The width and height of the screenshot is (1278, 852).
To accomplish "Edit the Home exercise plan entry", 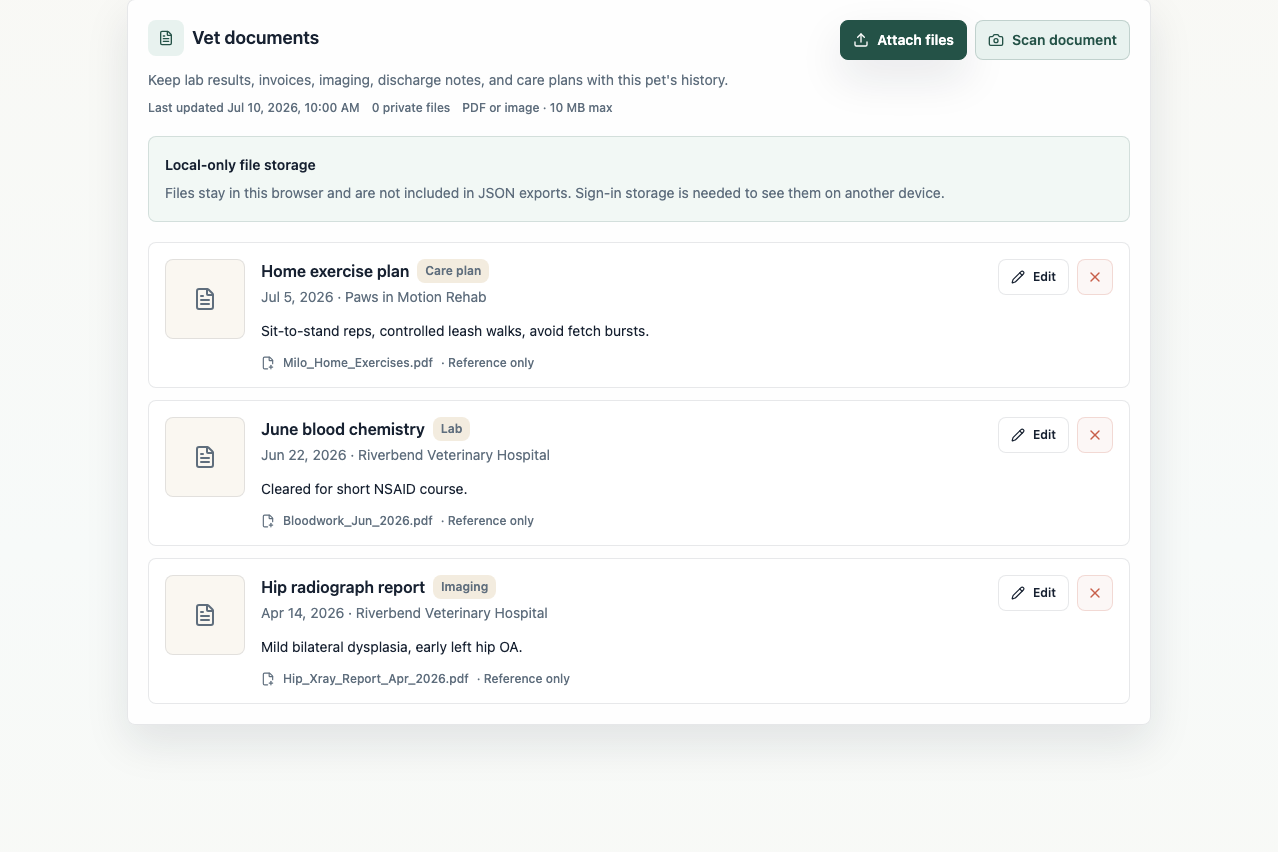I will [x=1033, y=277].
